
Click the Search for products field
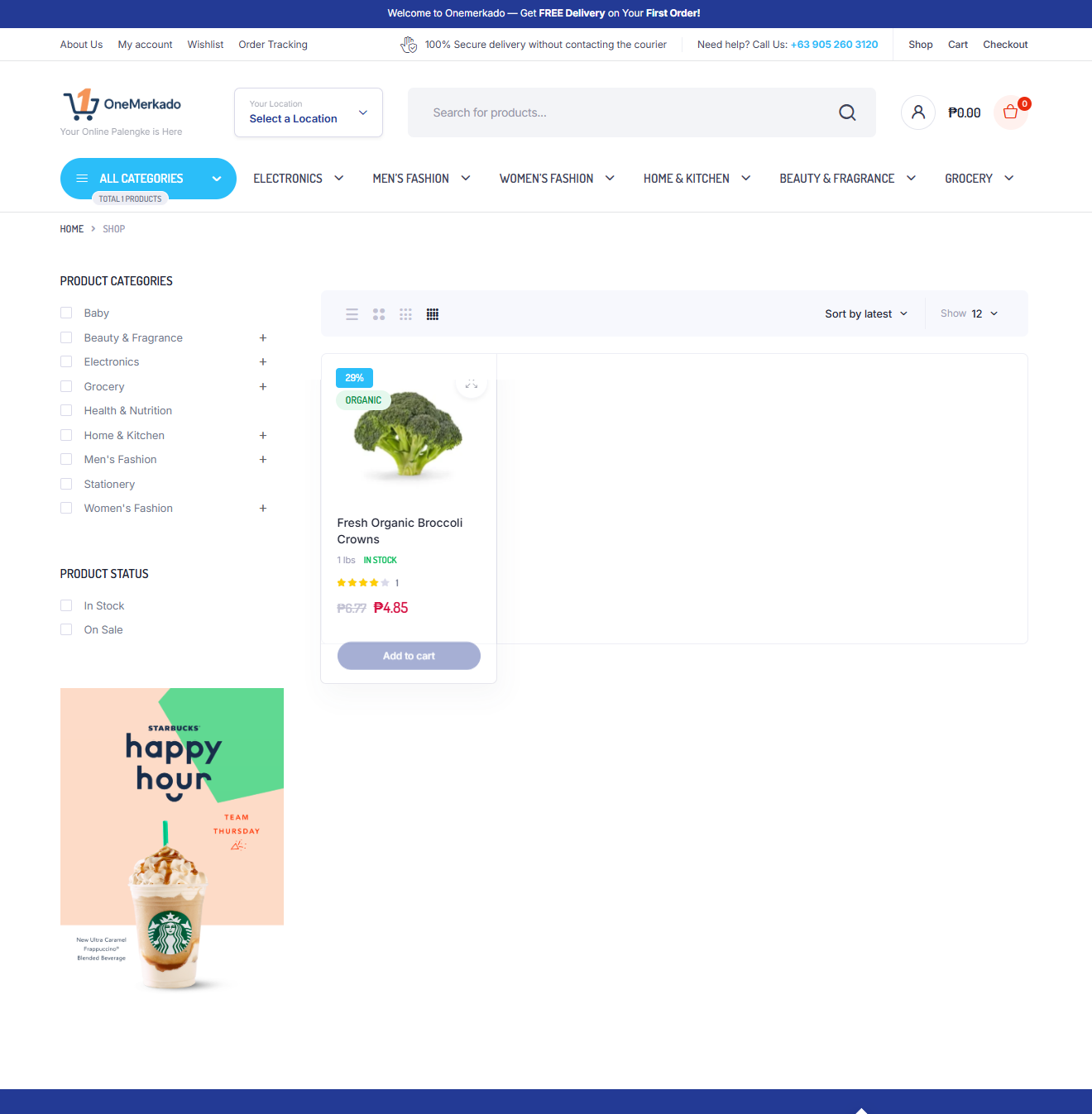point(620,112)
